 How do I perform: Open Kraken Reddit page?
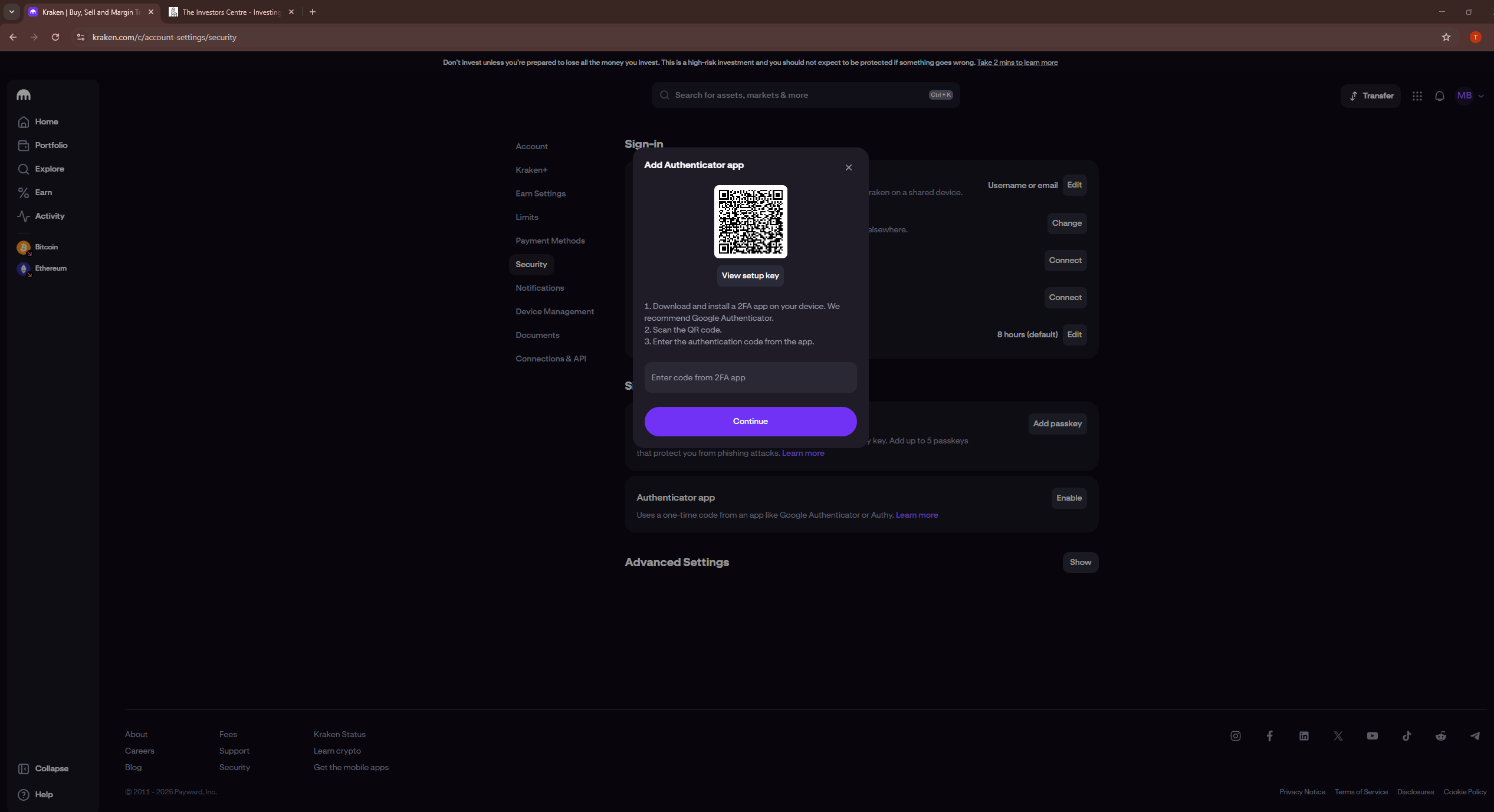click(x=1441, y=736)
